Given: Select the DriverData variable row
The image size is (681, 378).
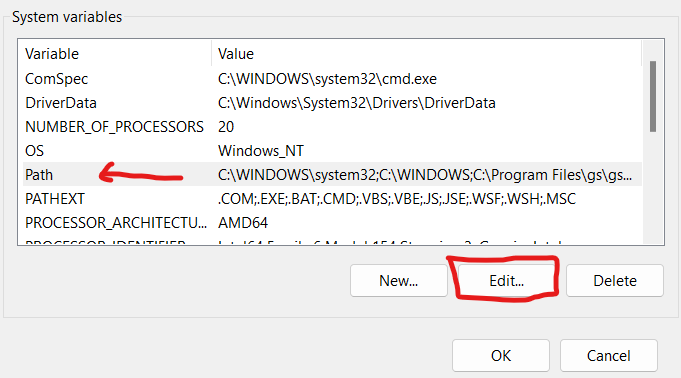Looking at the screenshot, I should pos(332,103).
